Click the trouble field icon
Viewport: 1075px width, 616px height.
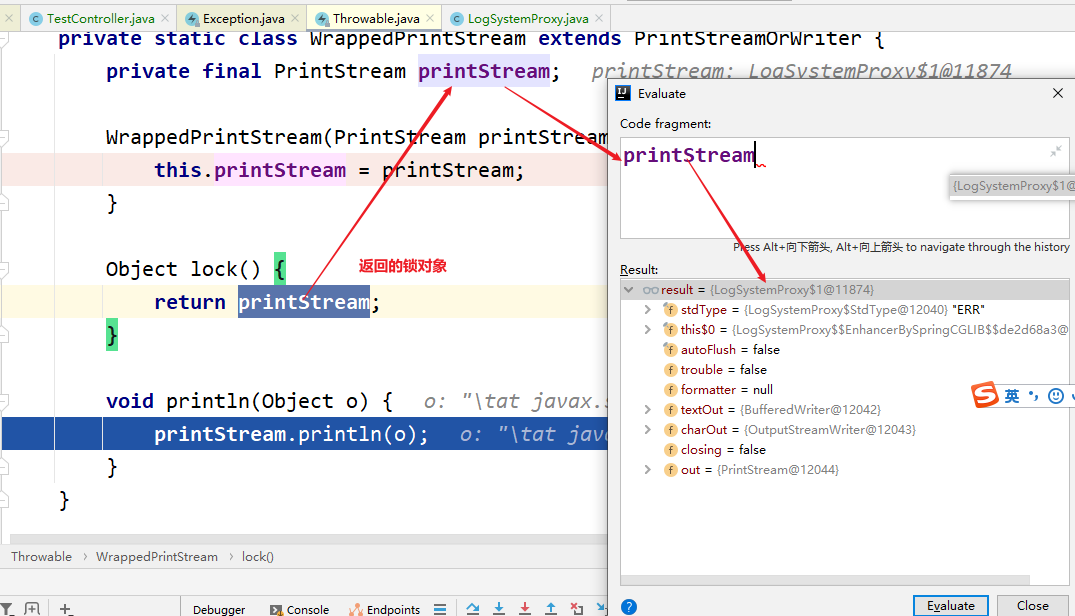coord(670,369)
